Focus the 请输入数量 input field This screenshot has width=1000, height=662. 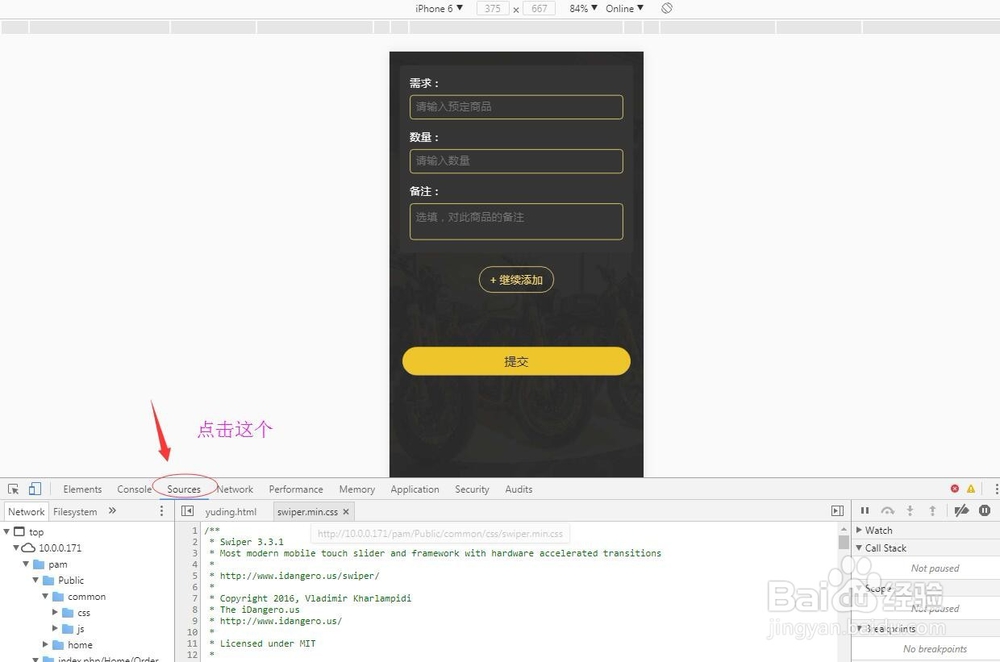(516, 161)
